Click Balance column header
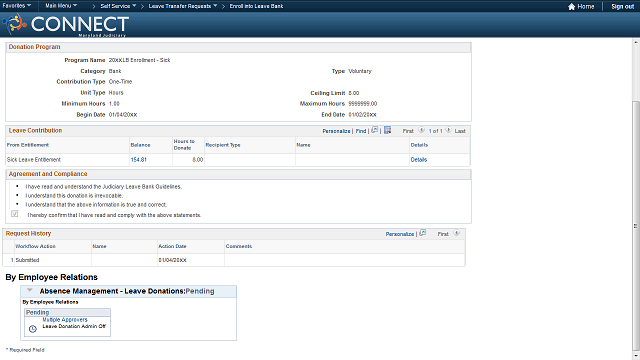 [x=140, y=145]
